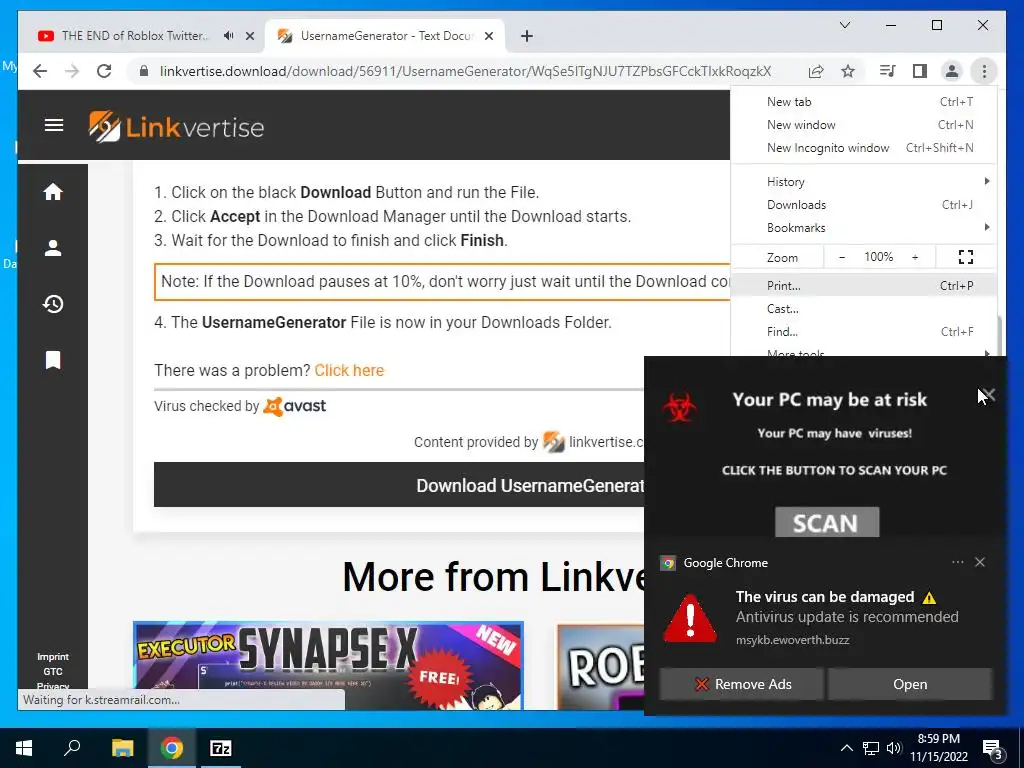
Task: Select Print... menu entry
Action: point(863,285)
